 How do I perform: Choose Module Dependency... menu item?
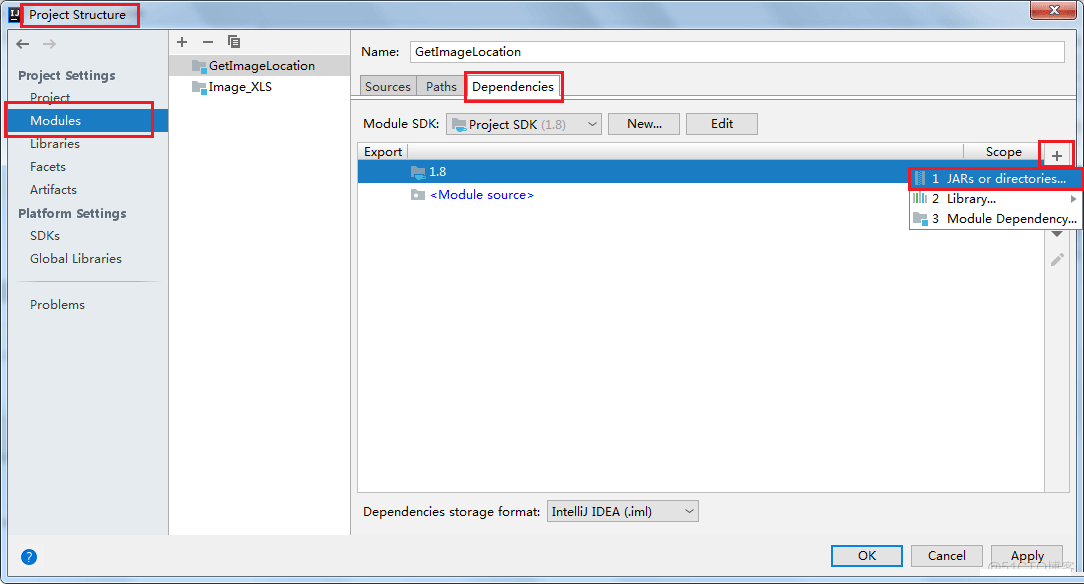[x=996, y=218]
